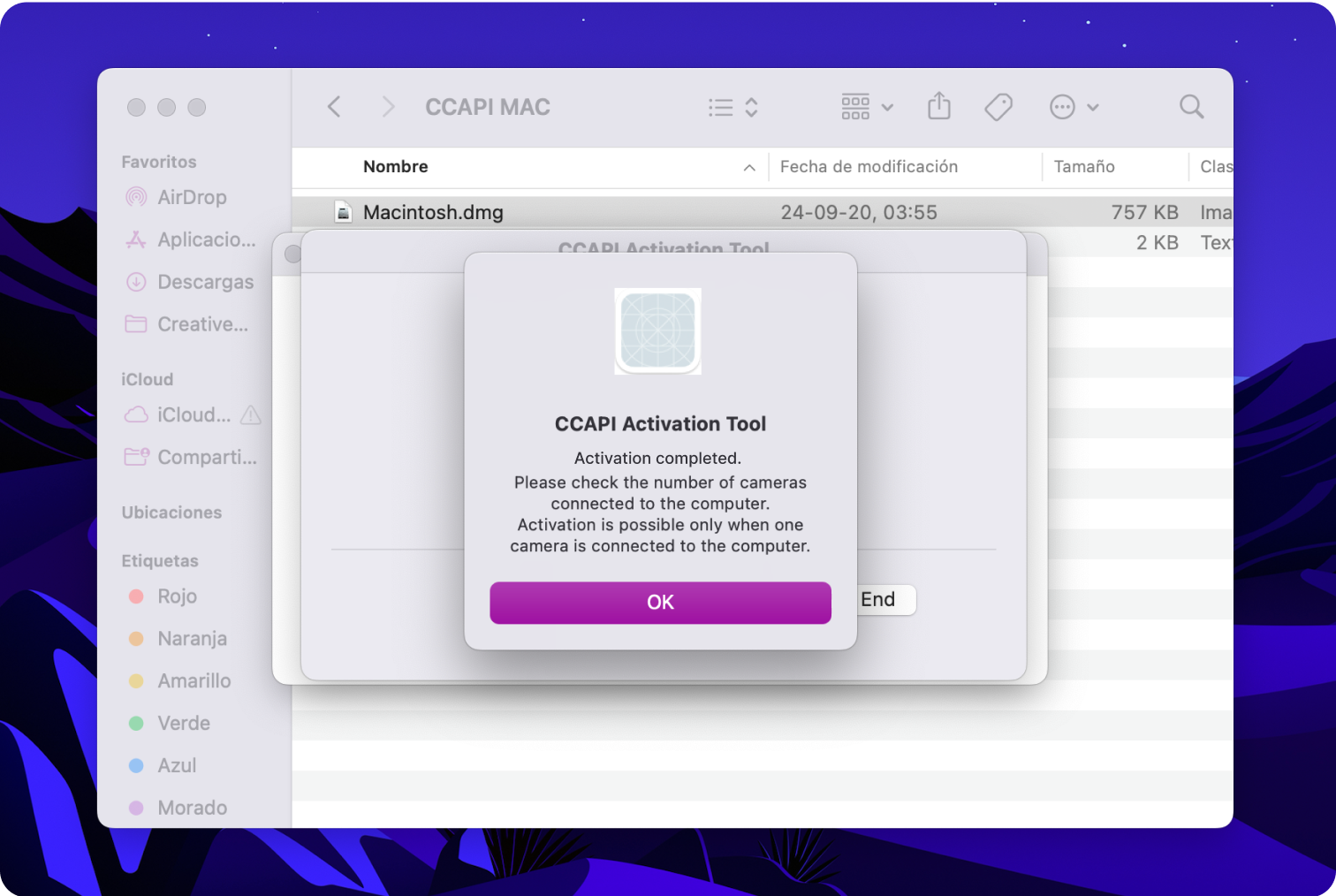Image resolution: width=1336 pixels, height=896 pixels.
Task: Select the Morado tag
Action: coord(178,809)
